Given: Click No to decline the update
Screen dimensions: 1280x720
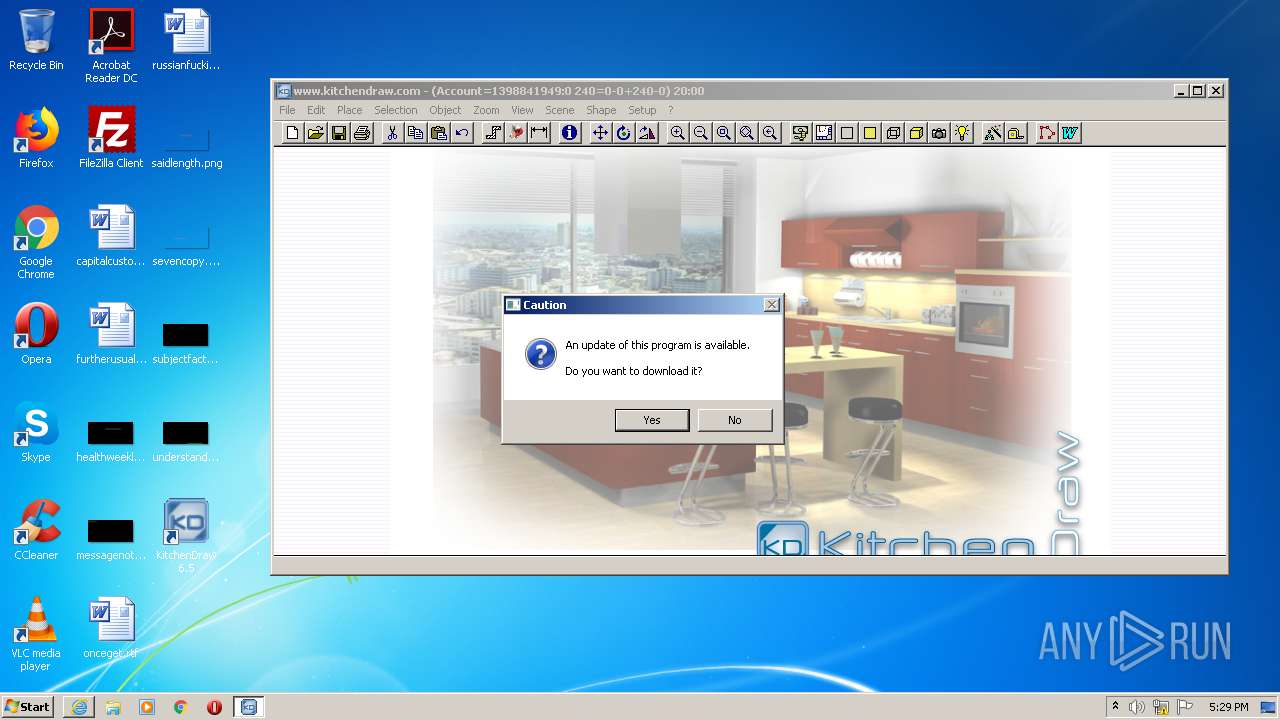Looking at the screenshot, I should pyautogui.click(x=735, y=420).
